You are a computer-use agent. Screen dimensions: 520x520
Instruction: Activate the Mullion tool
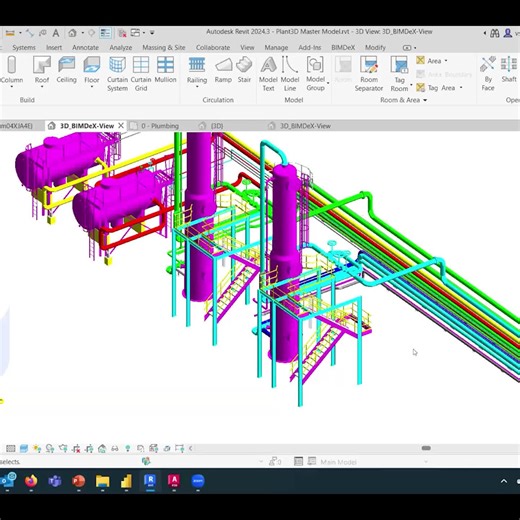pos(165,70)
